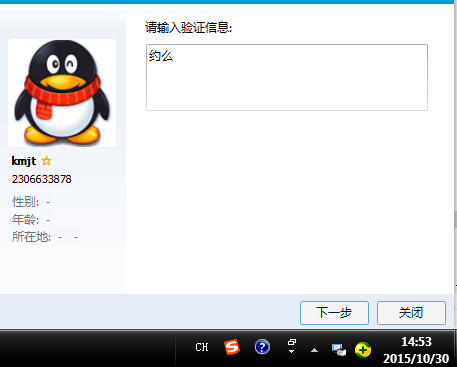The width and height of the screenshot is (457, 367).
Task: Click the 年龄 label in profile
Action: coord(25,220)
